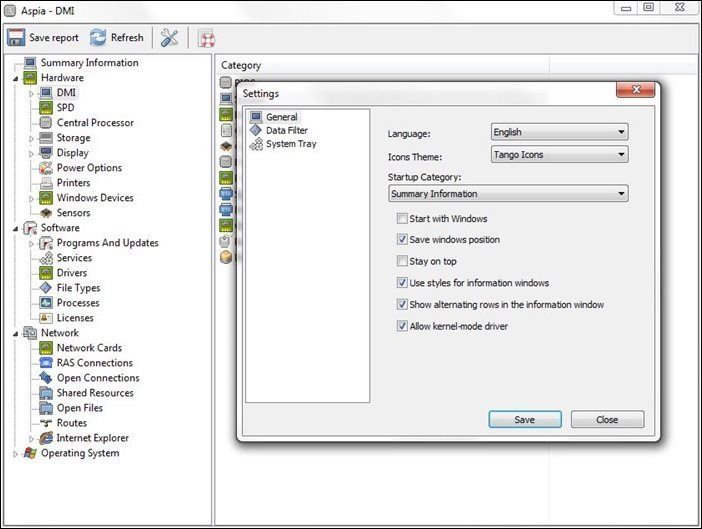Click the File Types diamond icon
Viewport: 702px width, 529px height.
[x=46, y=288]
